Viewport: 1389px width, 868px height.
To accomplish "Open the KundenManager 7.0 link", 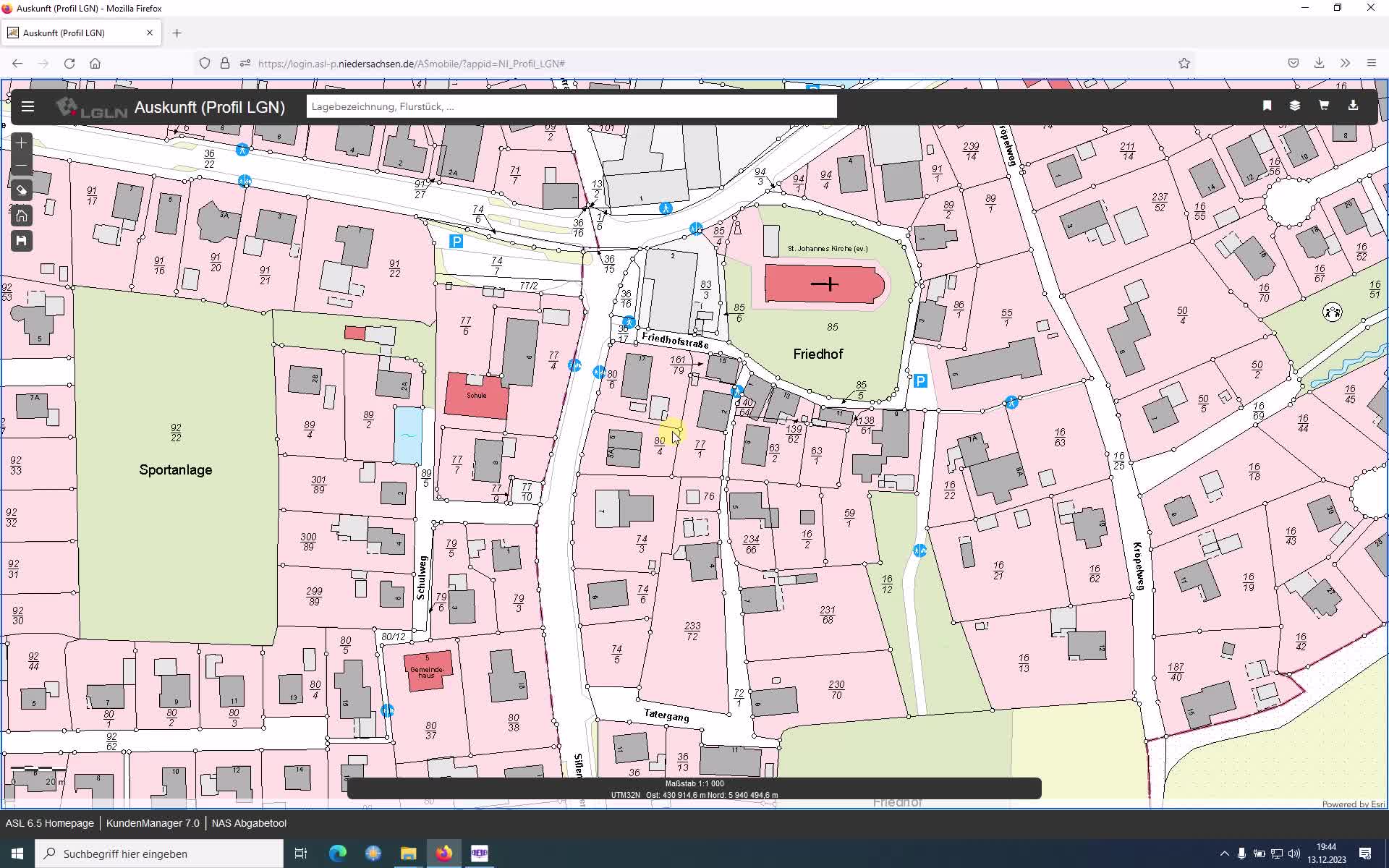I will [x=153, y=823].
